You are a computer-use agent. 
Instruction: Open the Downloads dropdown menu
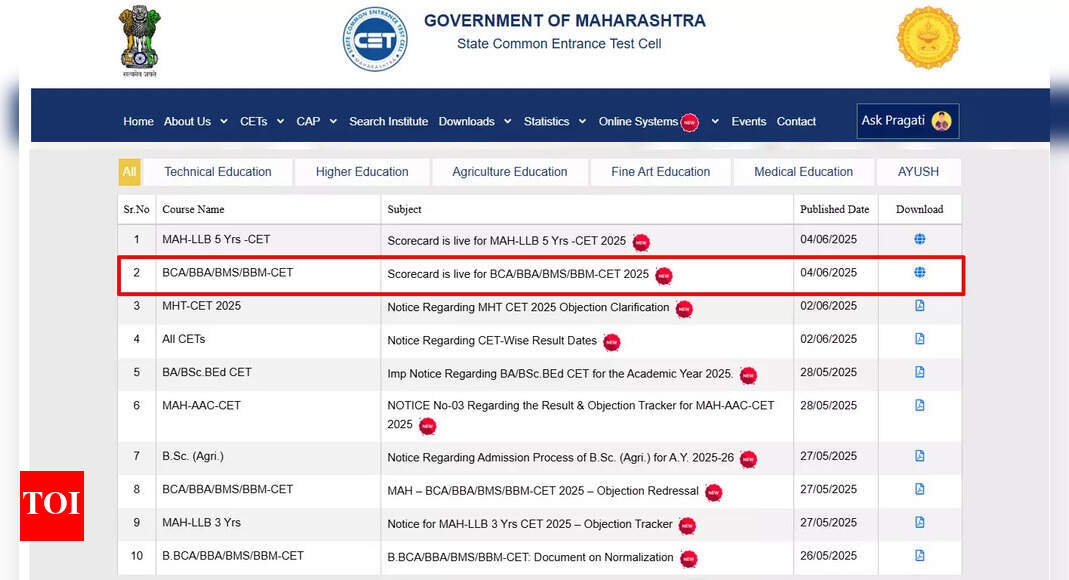[x=474, y=122]
